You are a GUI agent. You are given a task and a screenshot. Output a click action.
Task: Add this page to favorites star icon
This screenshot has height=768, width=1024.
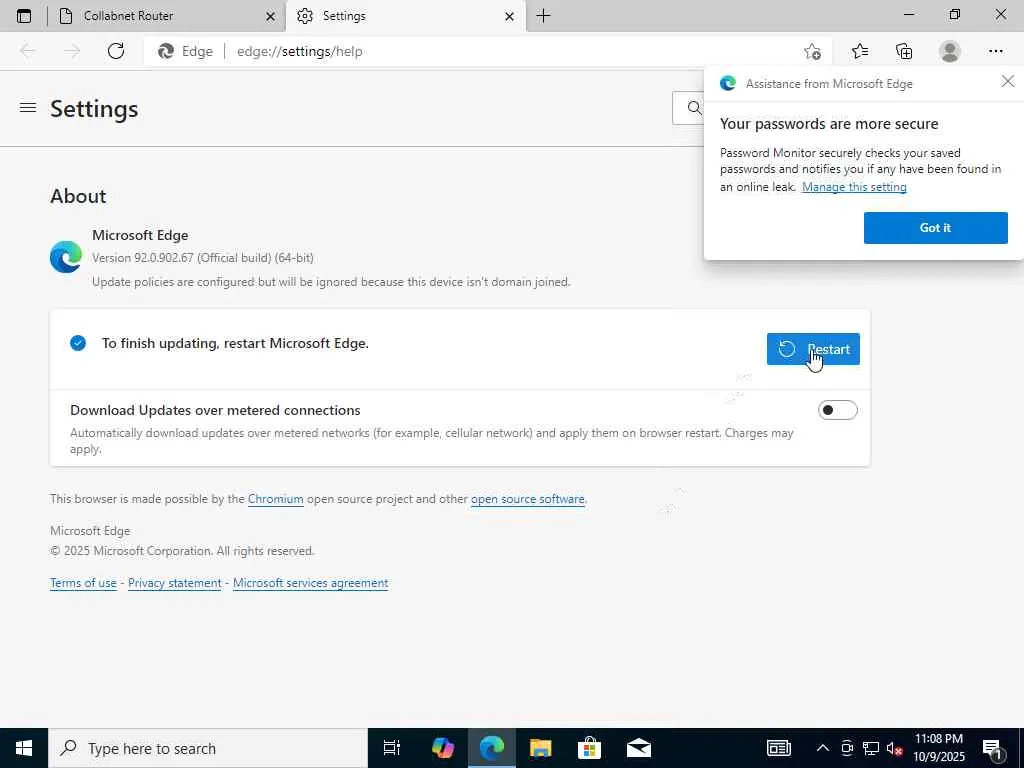pos(812,51)
